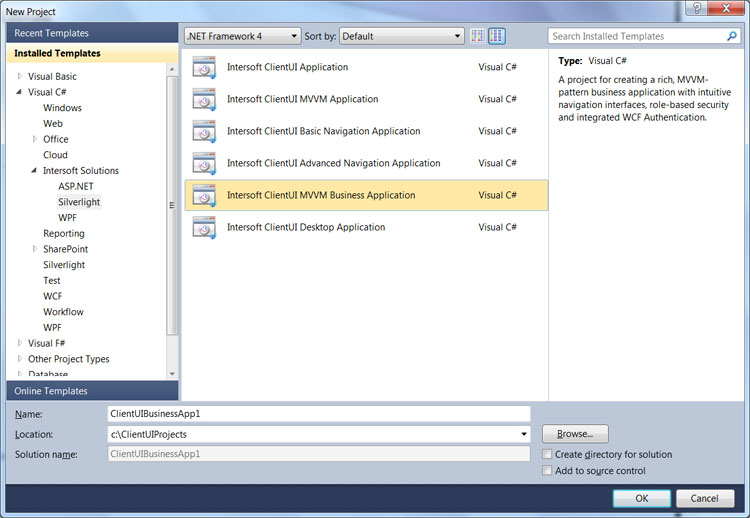The image size is (750, 518).
Task: Click the ClientUI Desktop Application template icon
Action: (x=204, y=228)
